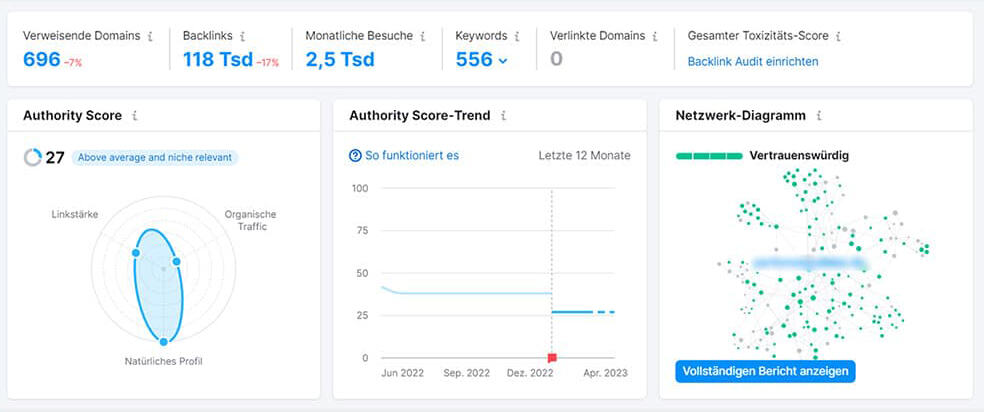The width and height of the screenshot is (984, 412).
Task: Click info icon next to Monatliche Besuche
Action: coord(422,36)
